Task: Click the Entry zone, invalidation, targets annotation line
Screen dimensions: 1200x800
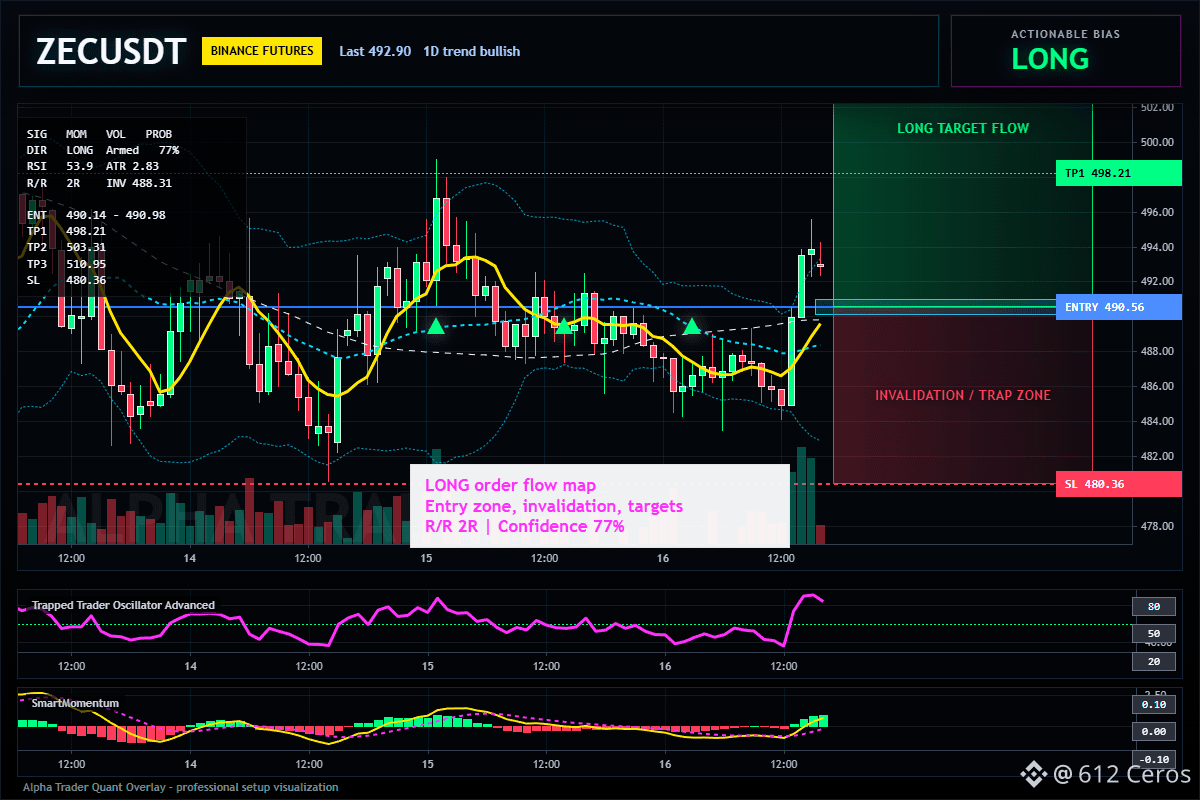Action: pyautogui.click(x=554, y=506)
